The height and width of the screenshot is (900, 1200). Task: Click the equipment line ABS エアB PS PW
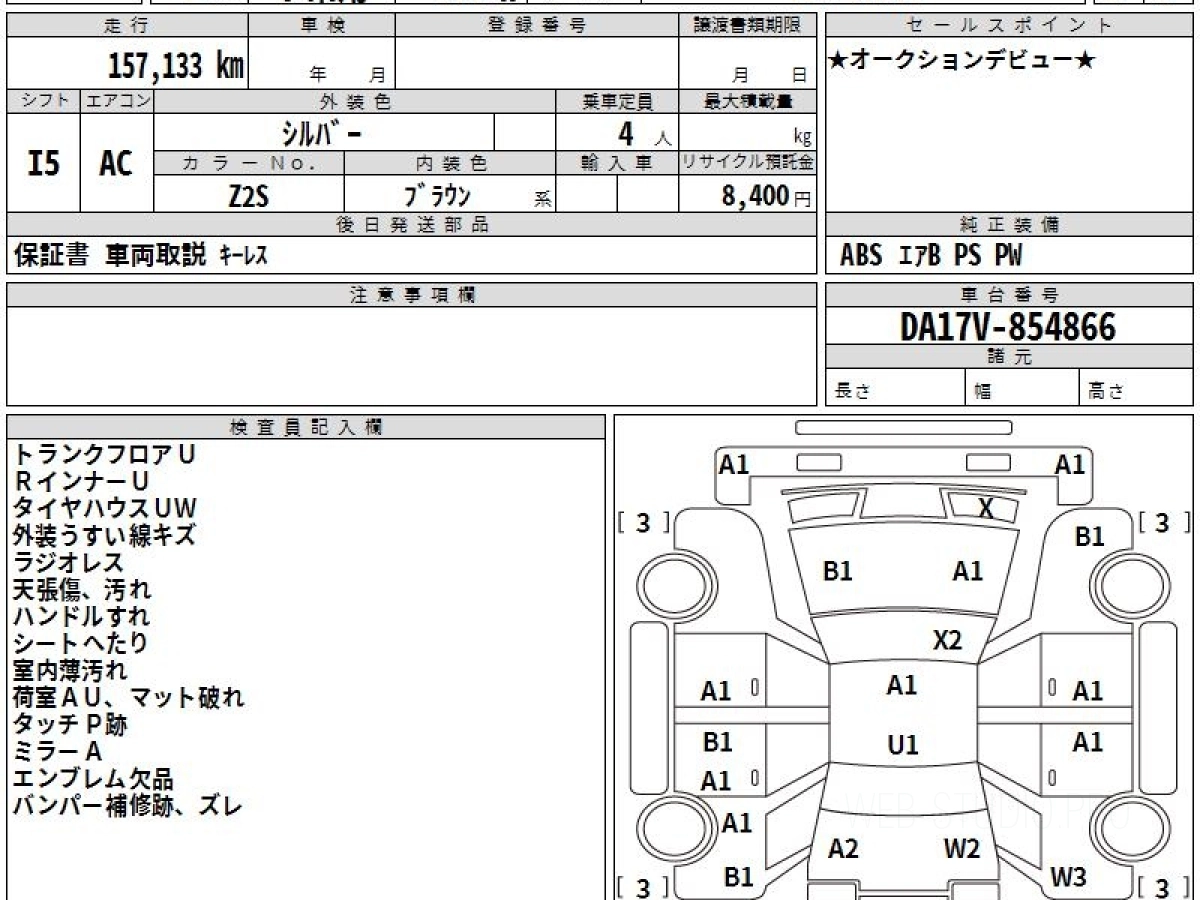[931, 256]
